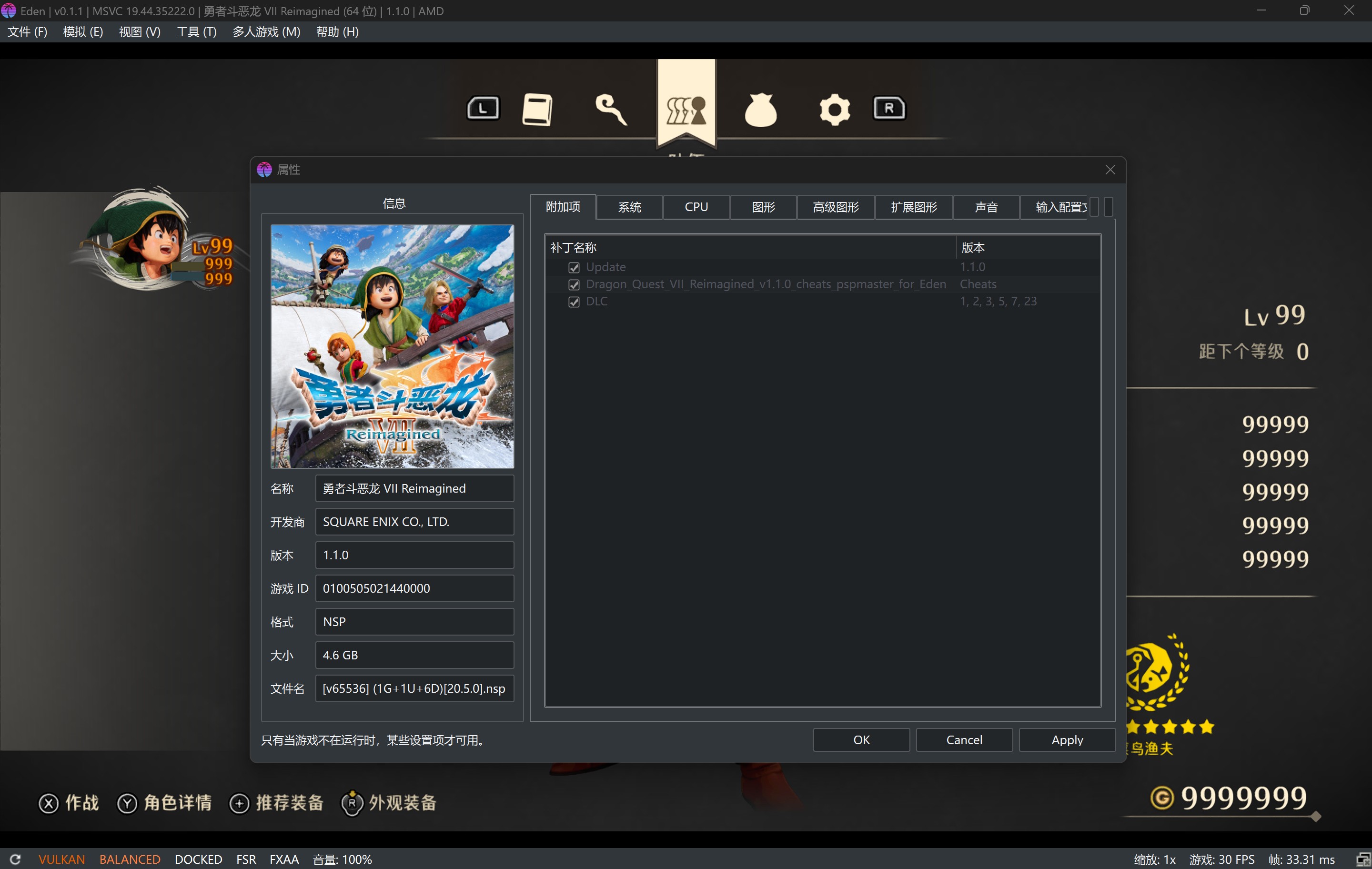Select the L shoulder button icon in the game menu
The image size is (1372, 869).
coord(483,108)
